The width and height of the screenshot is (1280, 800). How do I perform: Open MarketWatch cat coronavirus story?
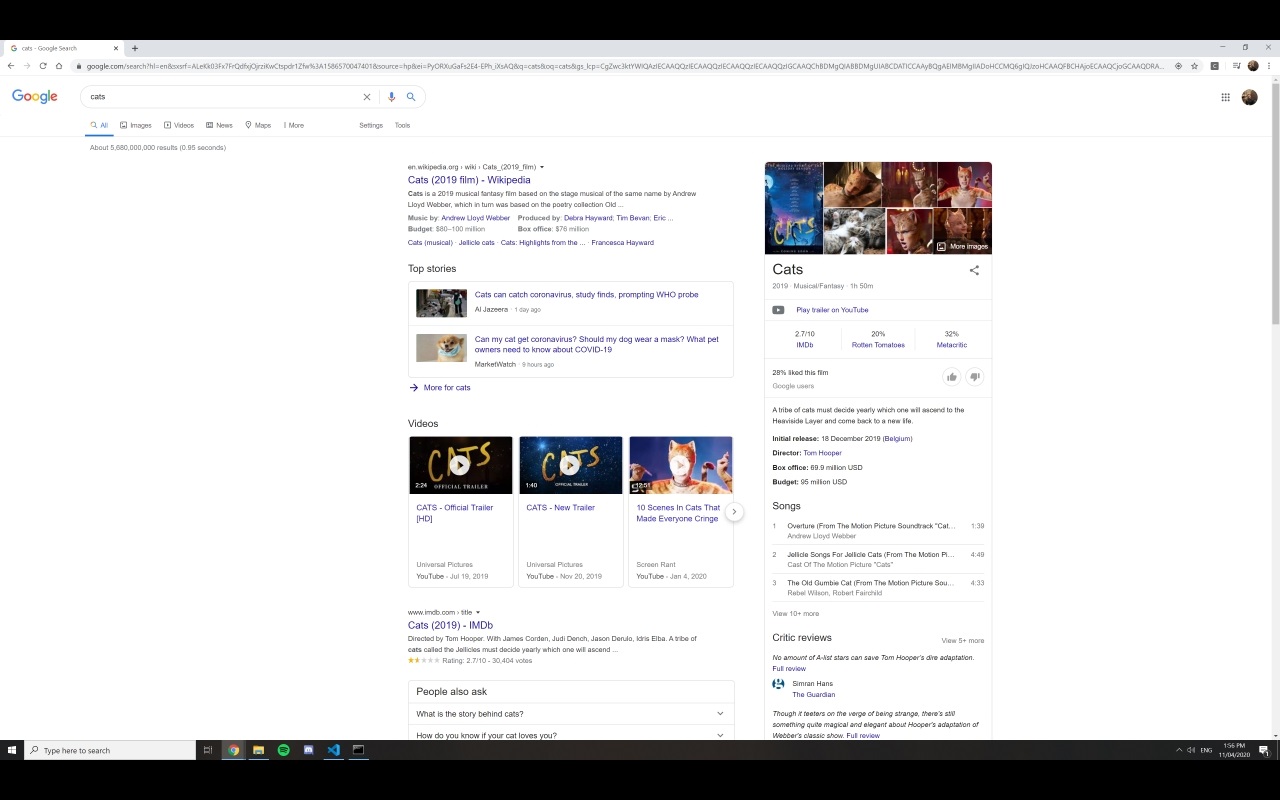pyautogui.click(x=596, y=344)
